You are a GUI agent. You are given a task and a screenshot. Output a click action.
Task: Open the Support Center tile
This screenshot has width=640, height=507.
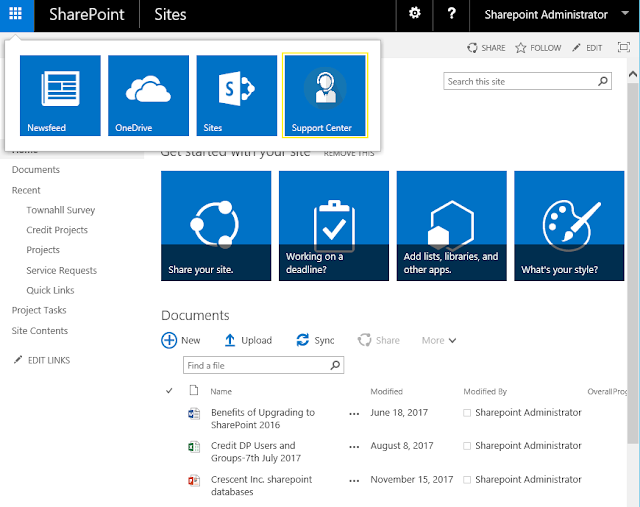tap(325, 96)
